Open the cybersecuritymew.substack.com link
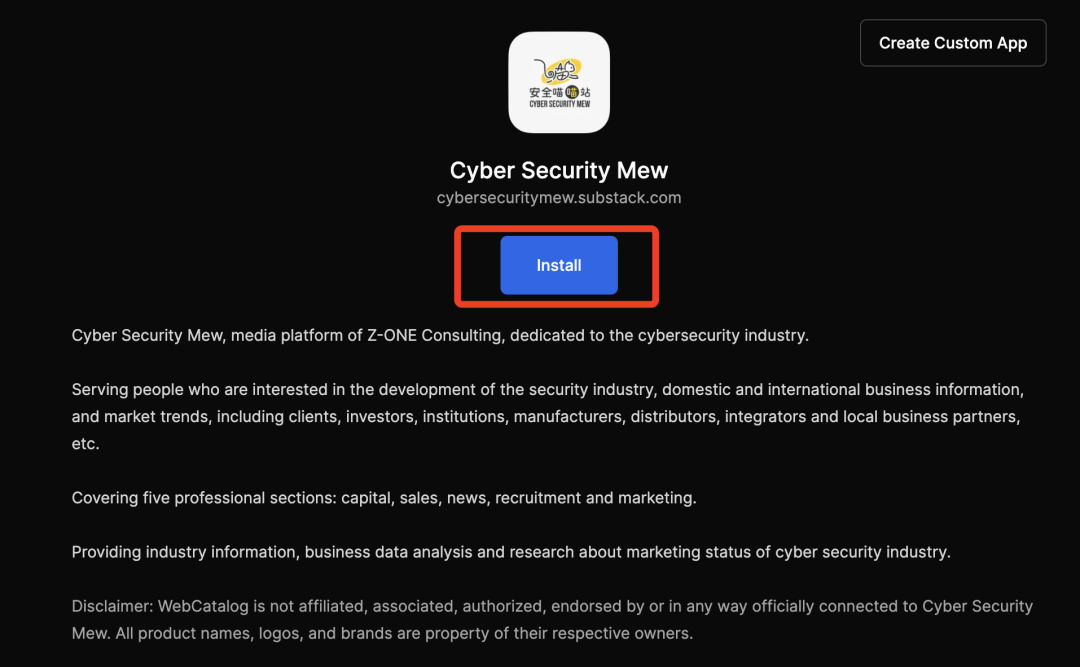Image resolution: width=1080 pixels, height=667 pixels. coord(559,198)
